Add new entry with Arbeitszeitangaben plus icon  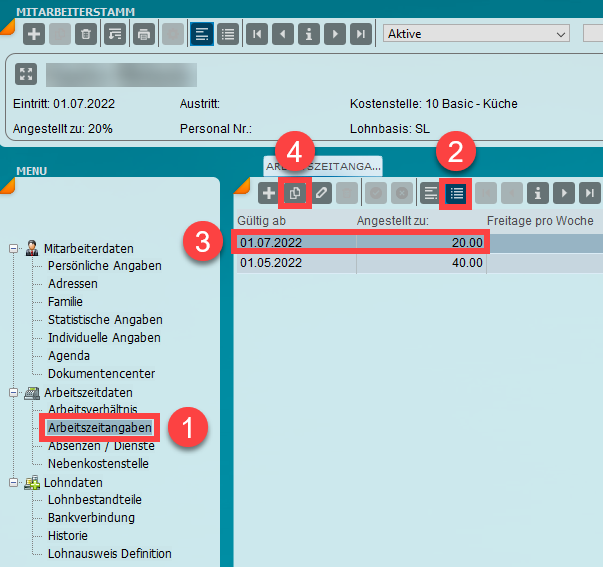point(268,193)
